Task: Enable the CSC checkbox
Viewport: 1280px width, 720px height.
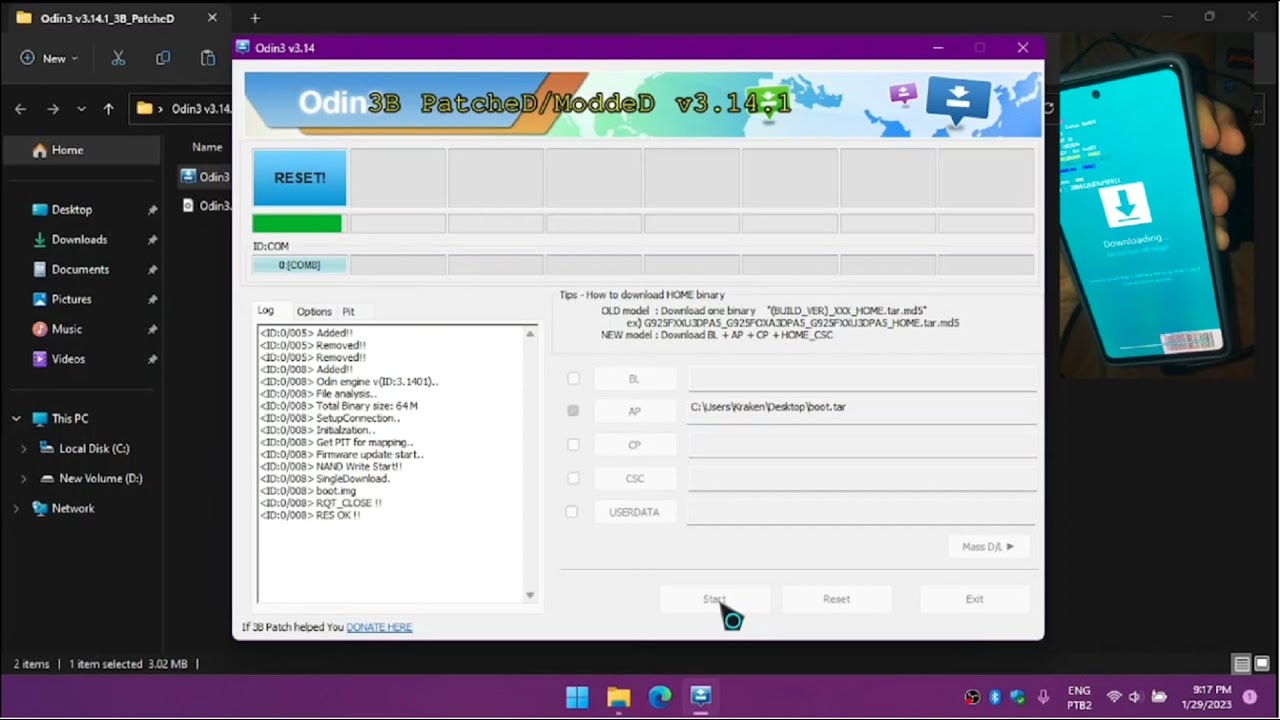Action: 573,478
